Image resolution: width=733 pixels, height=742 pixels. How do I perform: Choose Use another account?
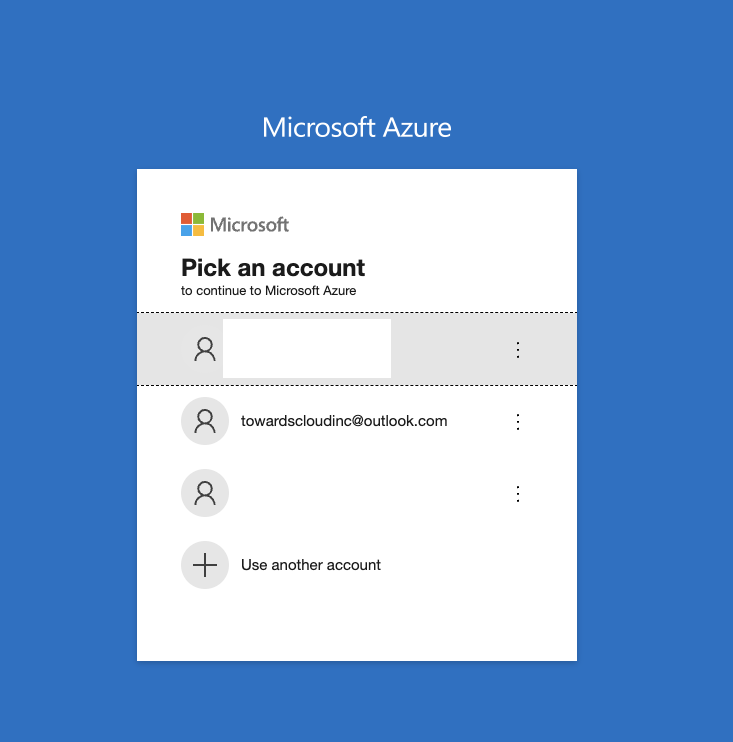[357, 565]
